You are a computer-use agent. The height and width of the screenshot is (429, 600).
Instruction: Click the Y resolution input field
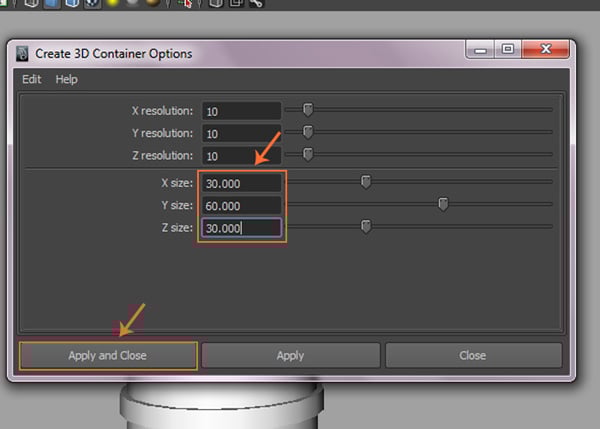[241, 134]
